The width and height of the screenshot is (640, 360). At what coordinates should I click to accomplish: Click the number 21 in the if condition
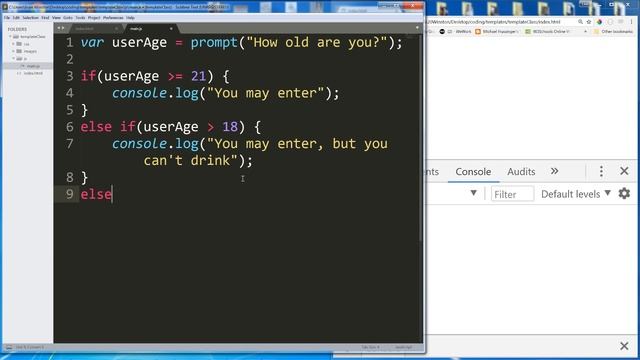pyautogui.click(x=198, y=76)
